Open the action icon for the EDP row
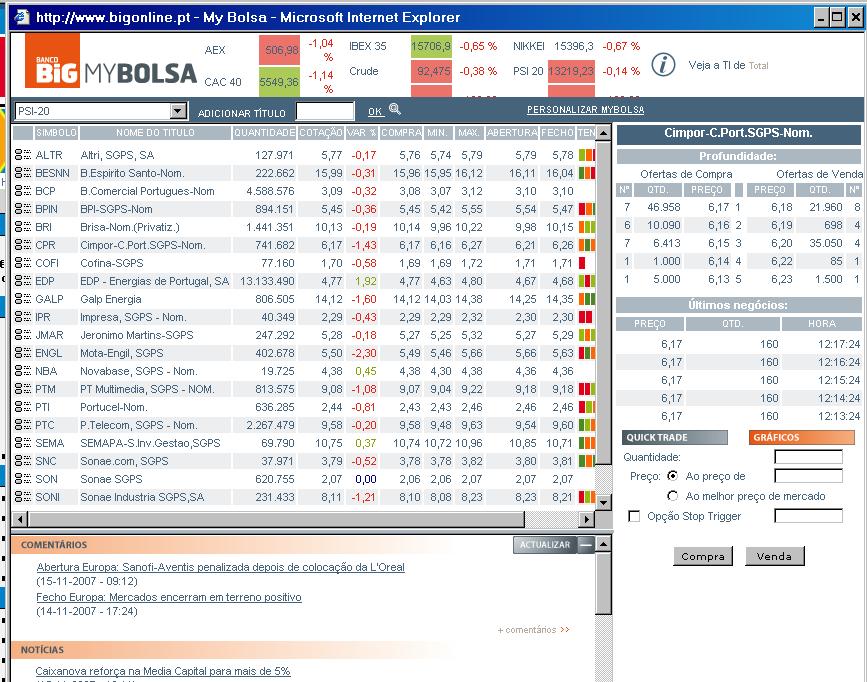The width and height of the screenshot is (867, 682). (x=23, y=280)
